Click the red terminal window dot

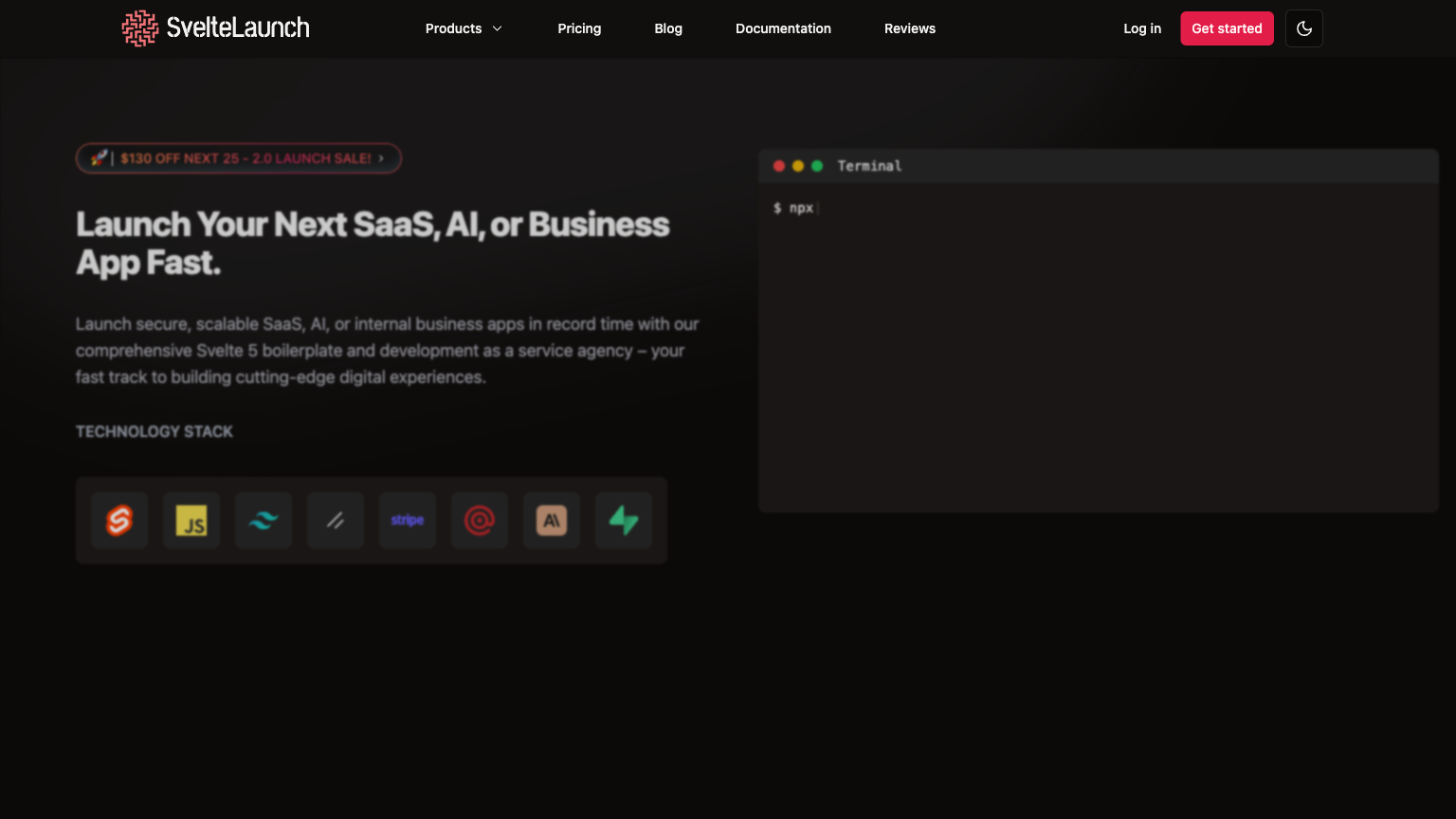(x=779, y=166)
